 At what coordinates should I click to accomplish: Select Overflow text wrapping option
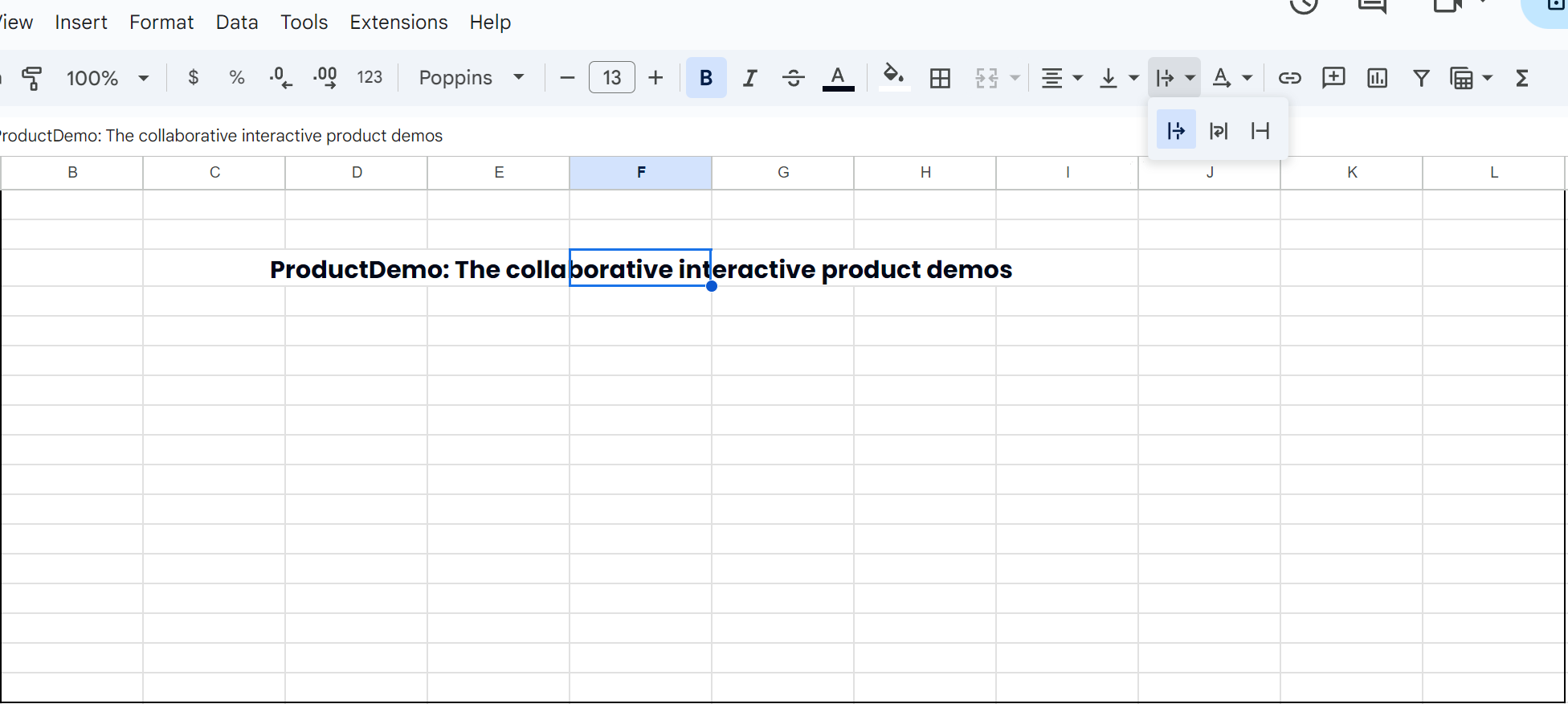coord(1176,130)
